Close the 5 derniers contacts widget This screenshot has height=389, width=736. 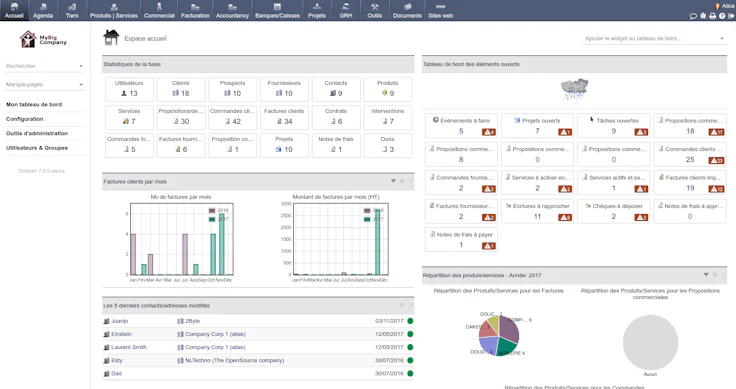coord(410,305)
